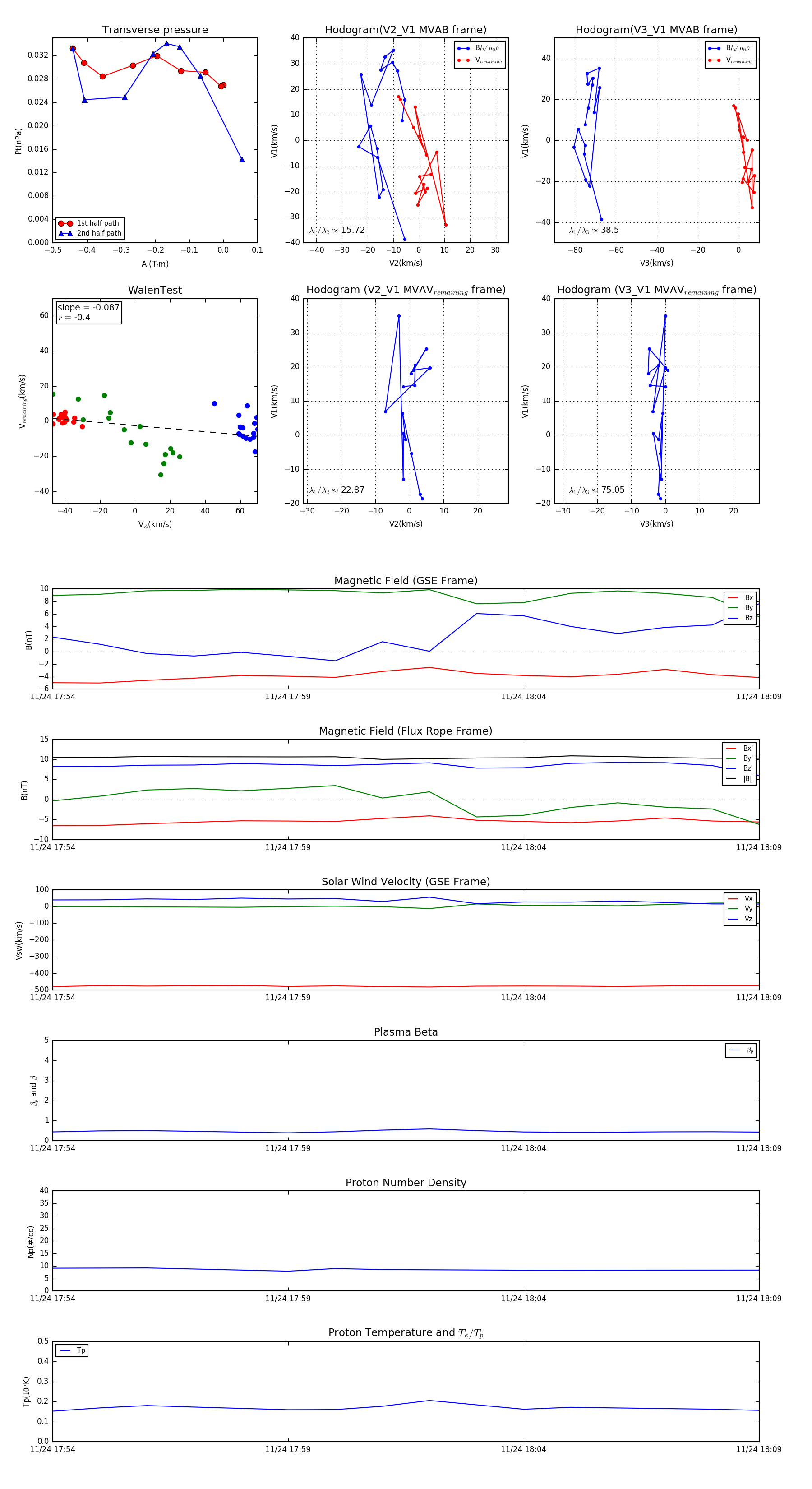The height and width of the screenshot is (1489, 812).
Task: Click the last blue triangle in Transverse pressure
Action: click(x=242, y=160)
